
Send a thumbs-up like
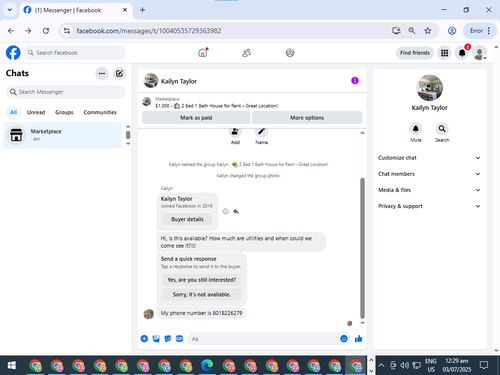tap(359, 339)
